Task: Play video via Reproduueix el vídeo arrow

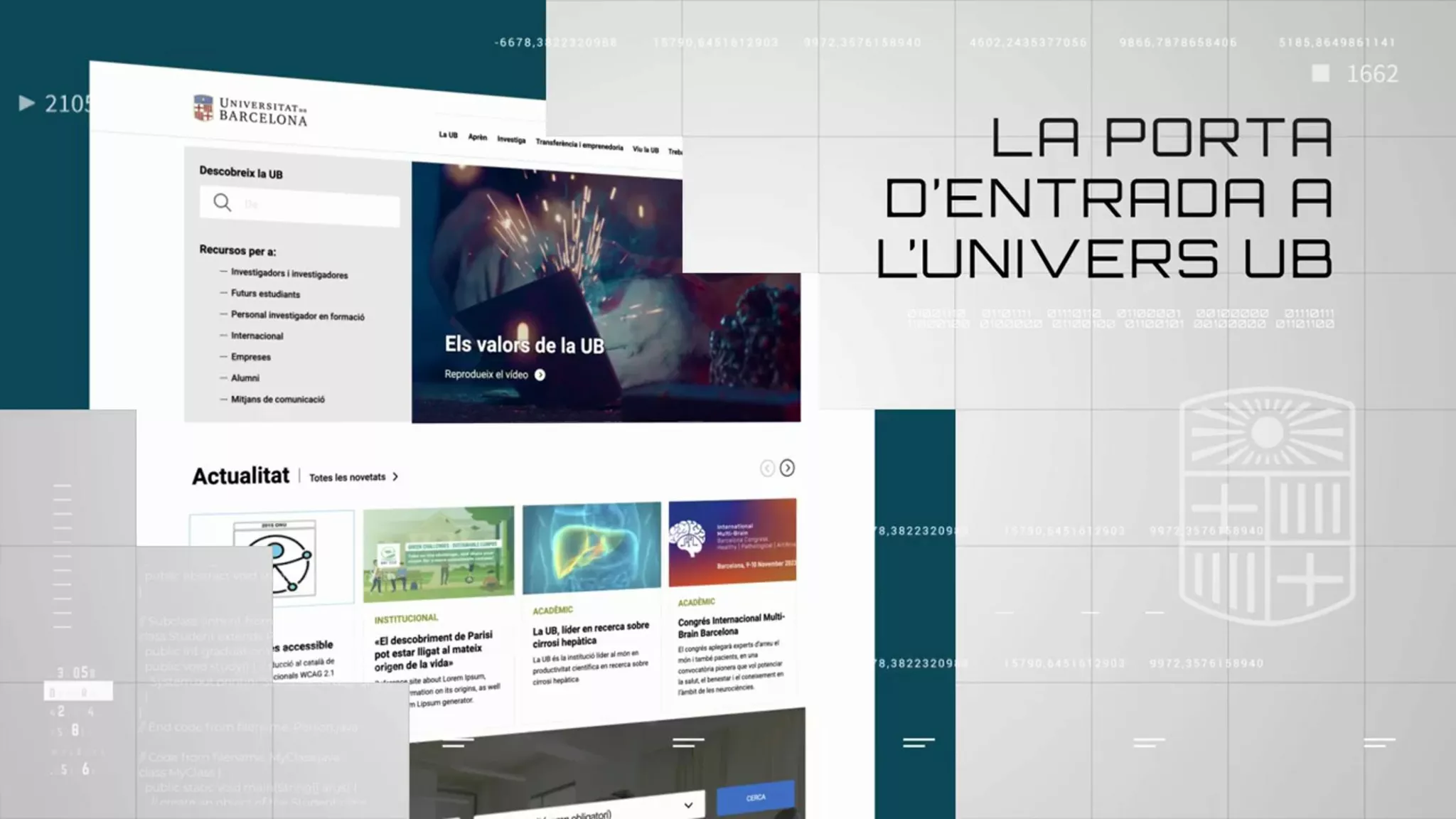Action: [x=540, y=375]
